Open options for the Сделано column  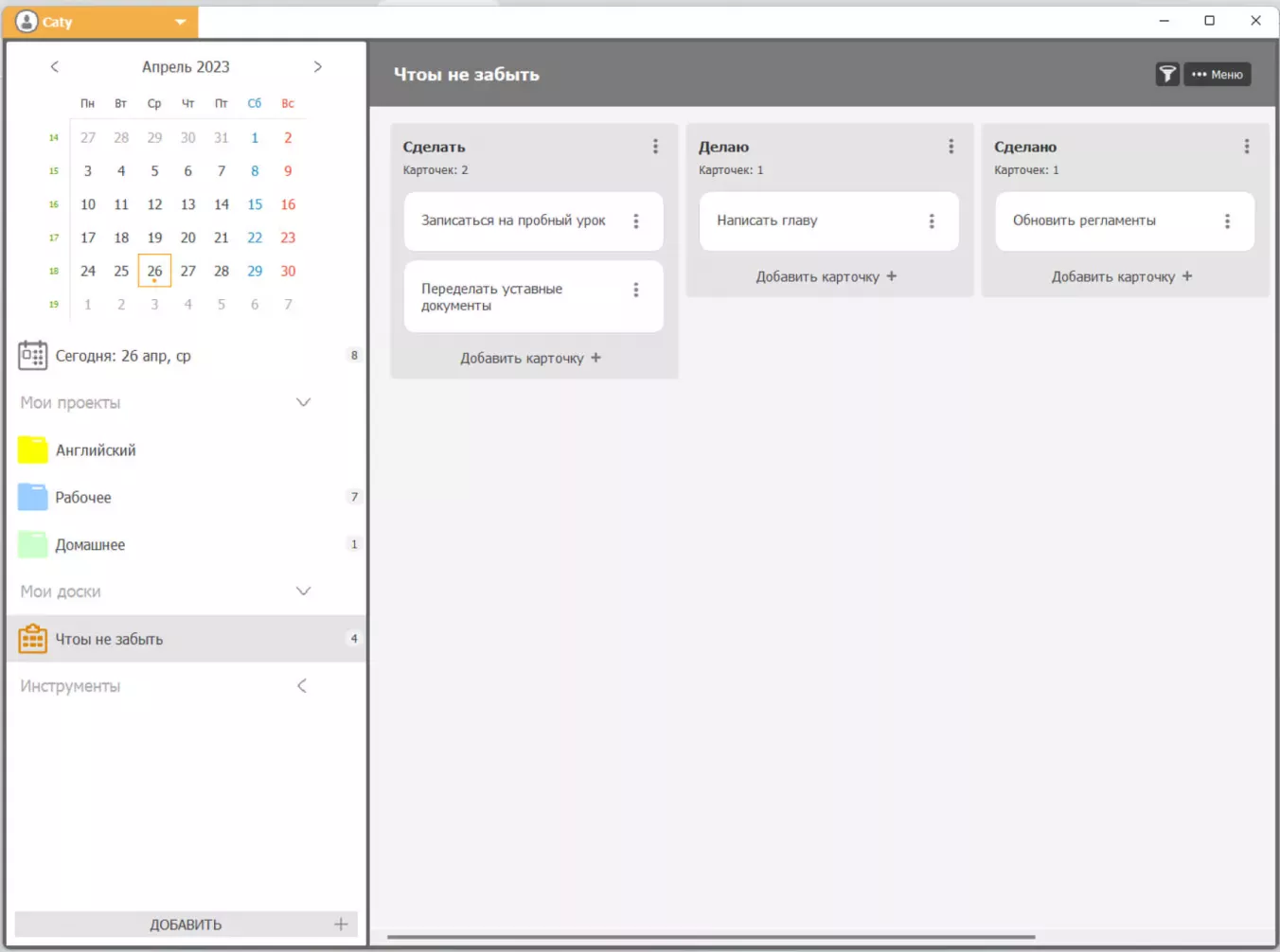point(1246,147)
